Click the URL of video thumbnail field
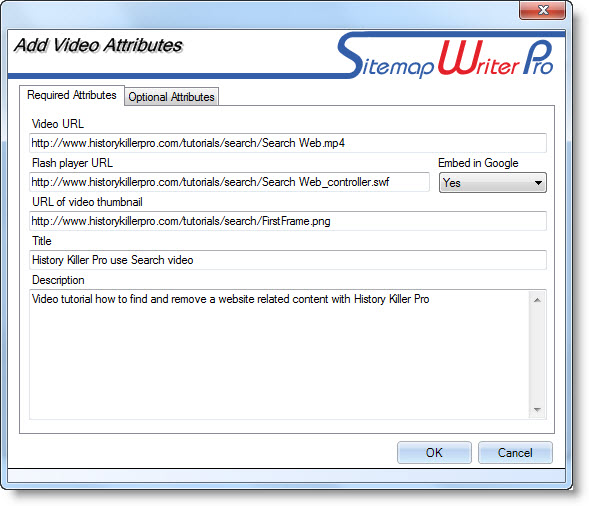 click(x=288, y=221)
